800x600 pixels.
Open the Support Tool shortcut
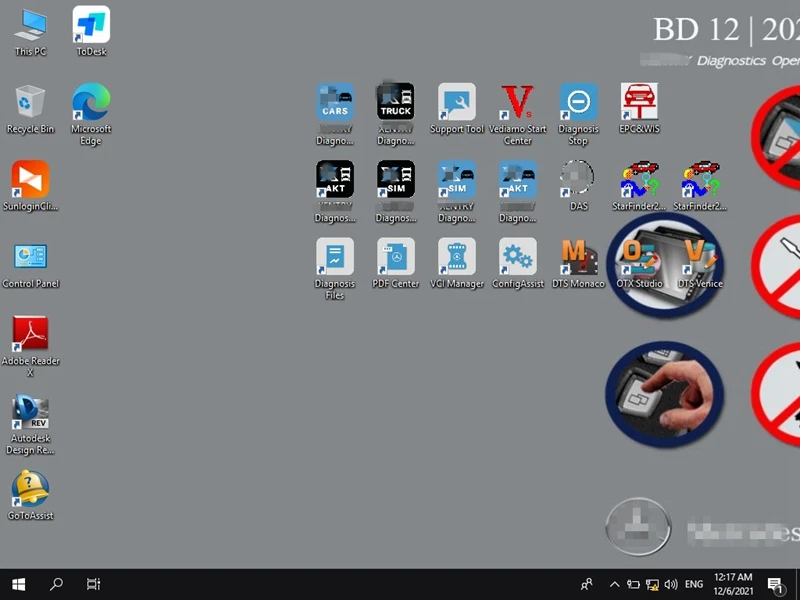(x=456, y=103)
